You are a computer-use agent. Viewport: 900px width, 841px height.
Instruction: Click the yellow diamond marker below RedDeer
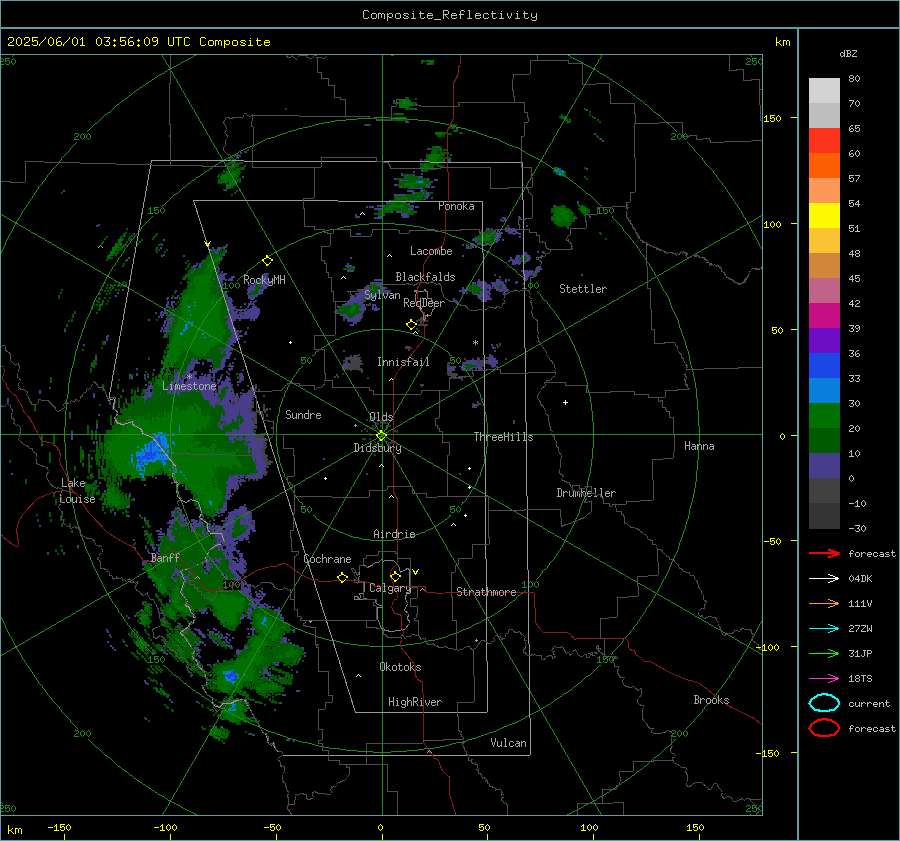(411, 325)
